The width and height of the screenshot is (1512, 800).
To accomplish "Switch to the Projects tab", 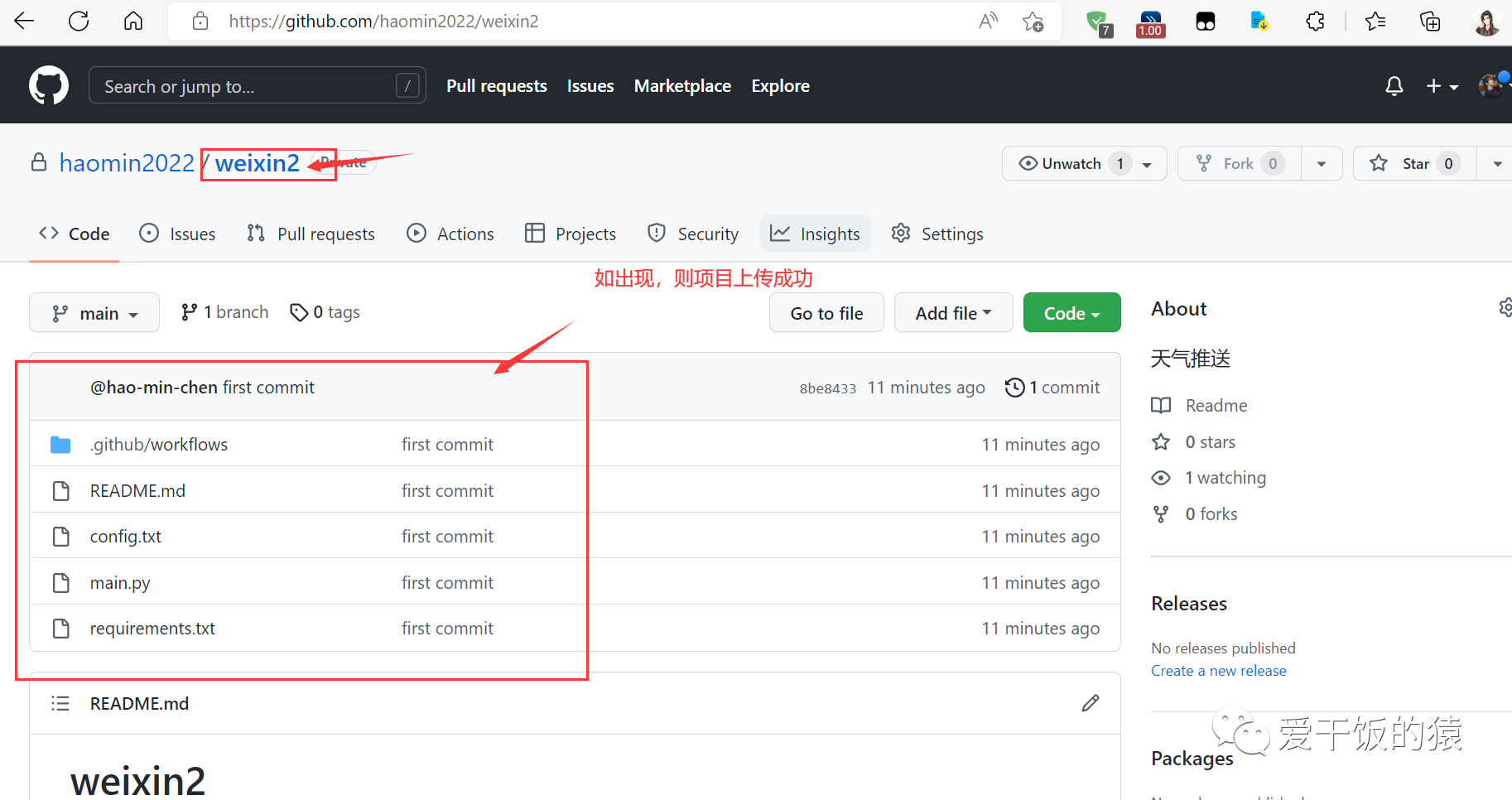I will point(571,234).
